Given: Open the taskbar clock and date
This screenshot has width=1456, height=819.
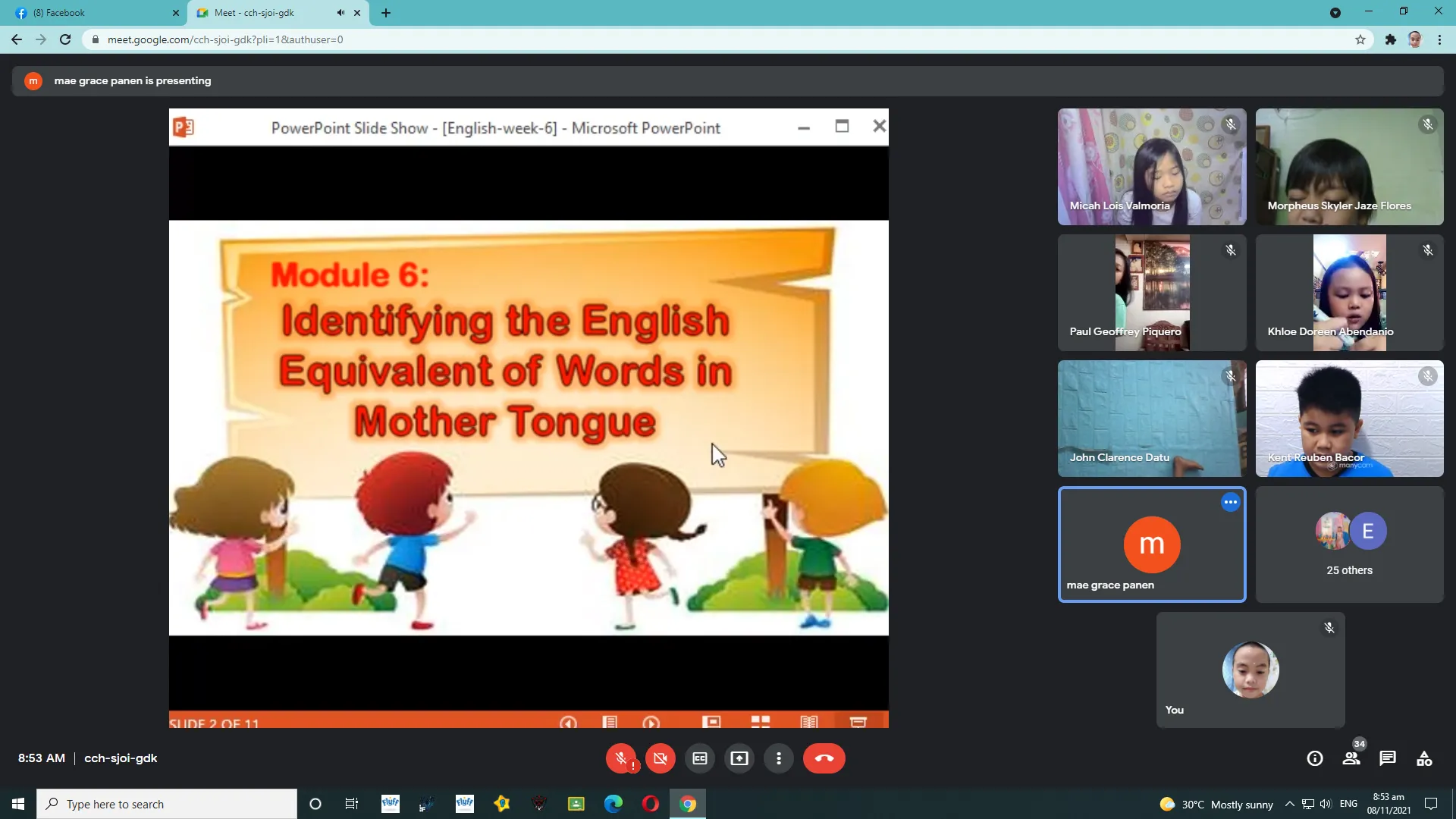Looking at the screenshot, I should pyautogui.click(x=1389, y=804).
